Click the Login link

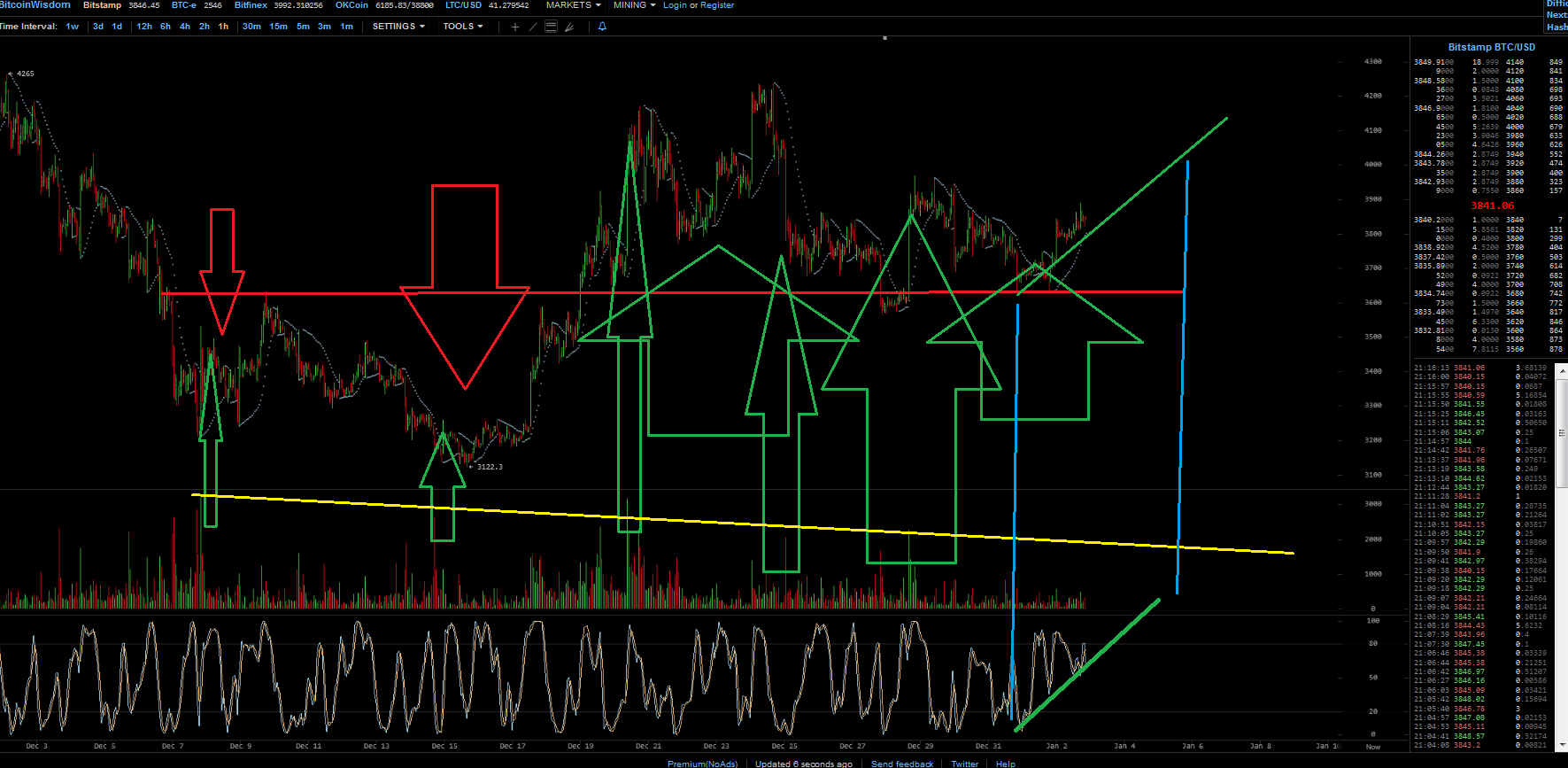pyautogui.click(x=675, y=5)
